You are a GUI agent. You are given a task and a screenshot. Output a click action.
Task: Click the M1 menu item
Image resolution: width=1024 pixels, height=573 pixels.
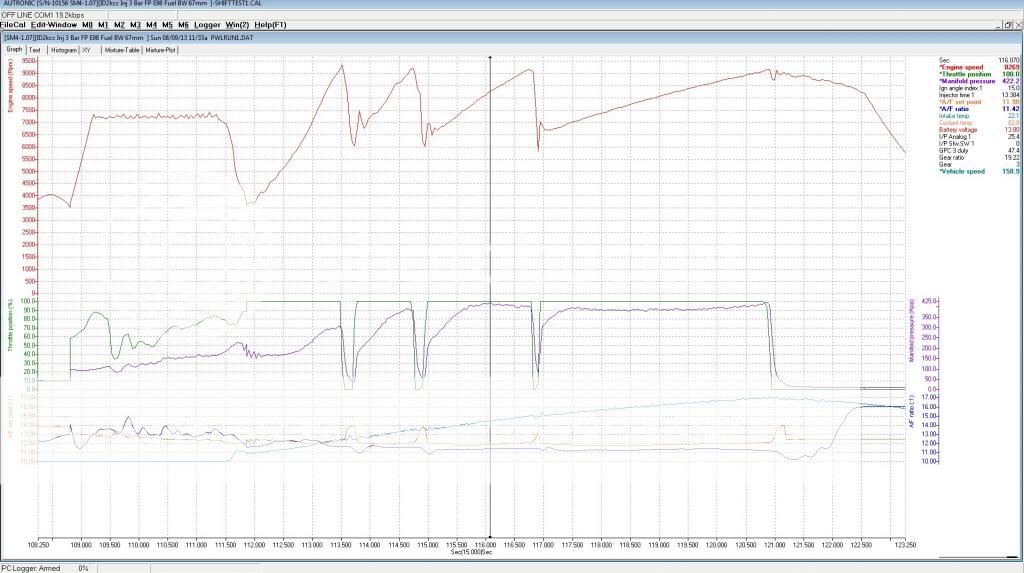(103, 24)
